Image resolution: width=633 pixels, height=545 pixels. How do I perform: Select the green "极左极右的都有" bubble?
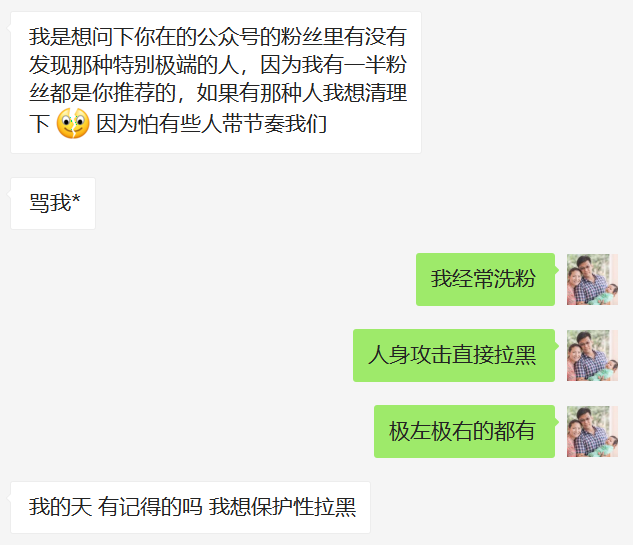coord(464,431)
